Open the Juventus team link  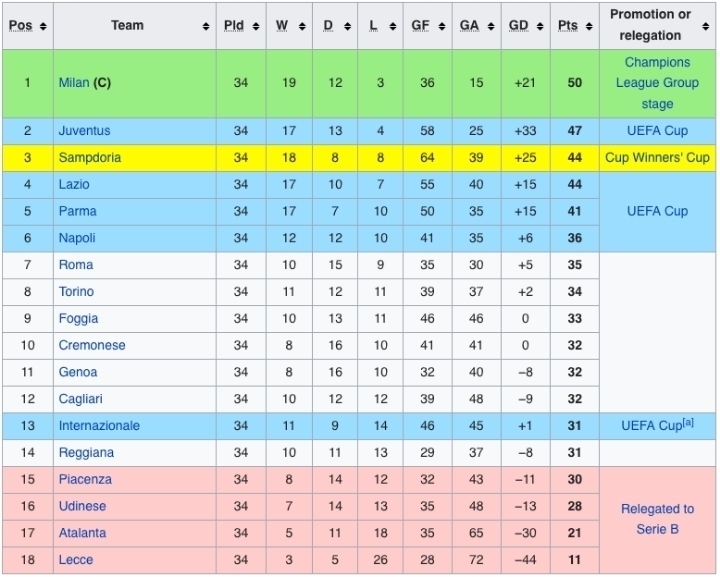[84, 131]
